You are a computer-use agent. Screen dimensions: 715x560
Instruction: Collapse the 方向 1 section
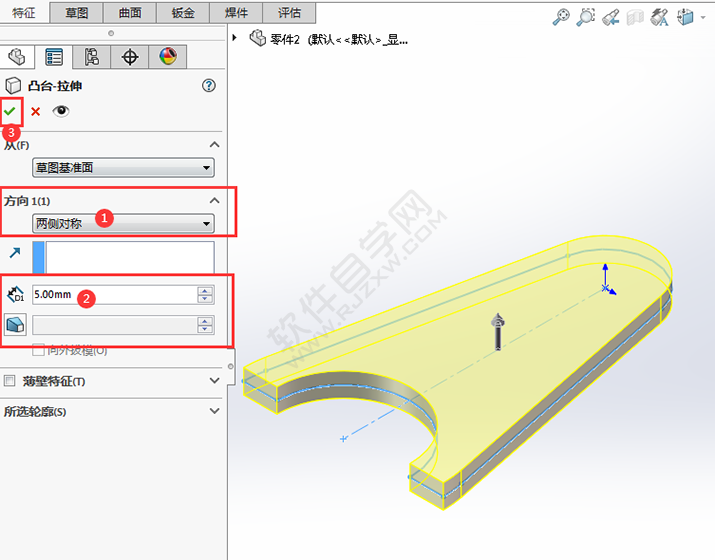pyautogui.click(x=214, y=201)
